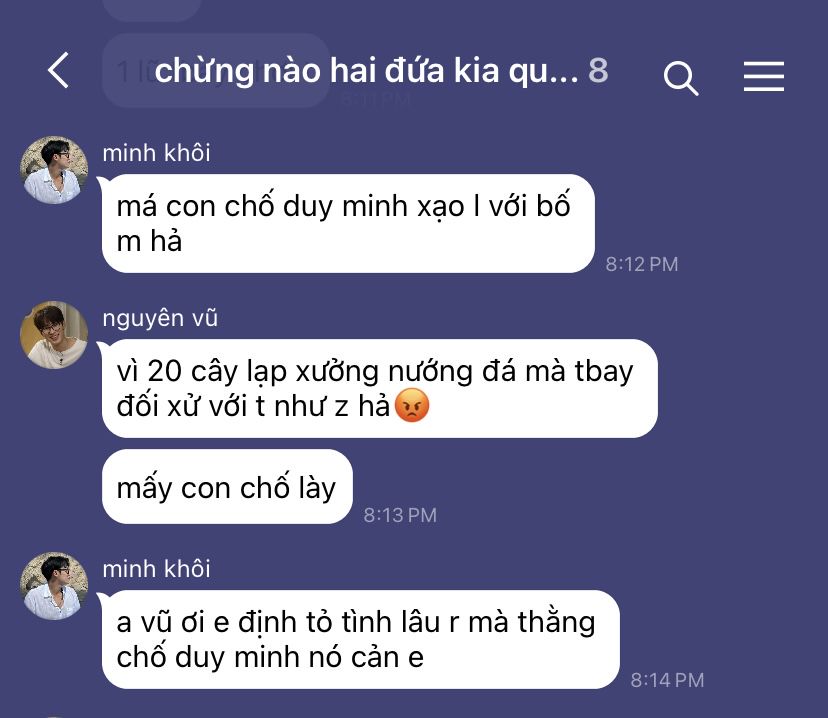Select the 'a vũ ơi e định tỏ tình' bubble

click(361, 639)
